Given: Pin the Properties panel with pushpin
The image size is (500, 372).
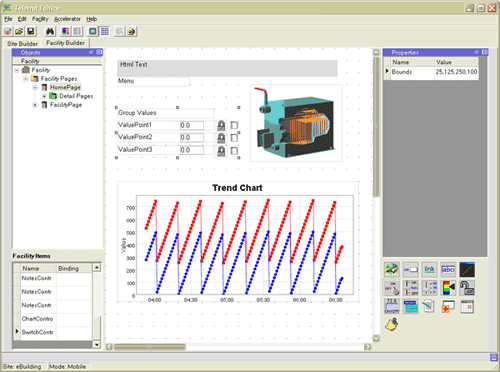Looking at the screenshot, I should [477, 52].
